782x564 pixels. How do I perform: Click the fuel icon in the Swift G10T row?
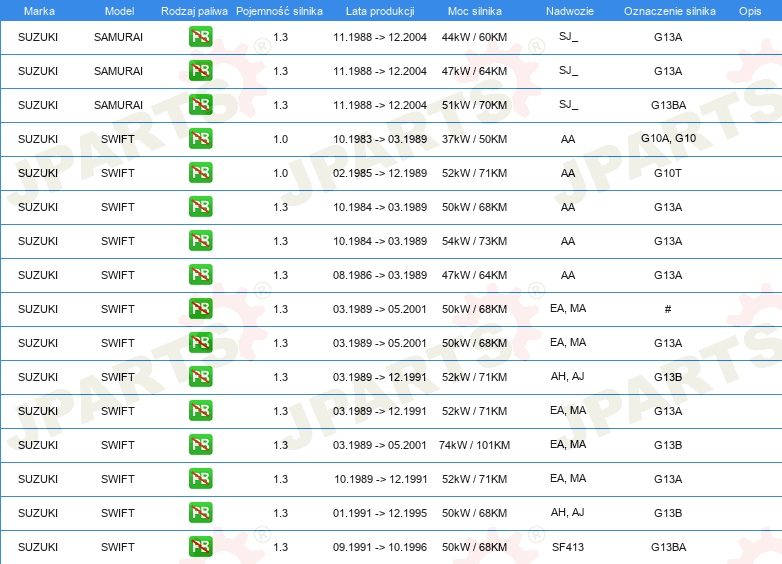(x=200, y=173)
